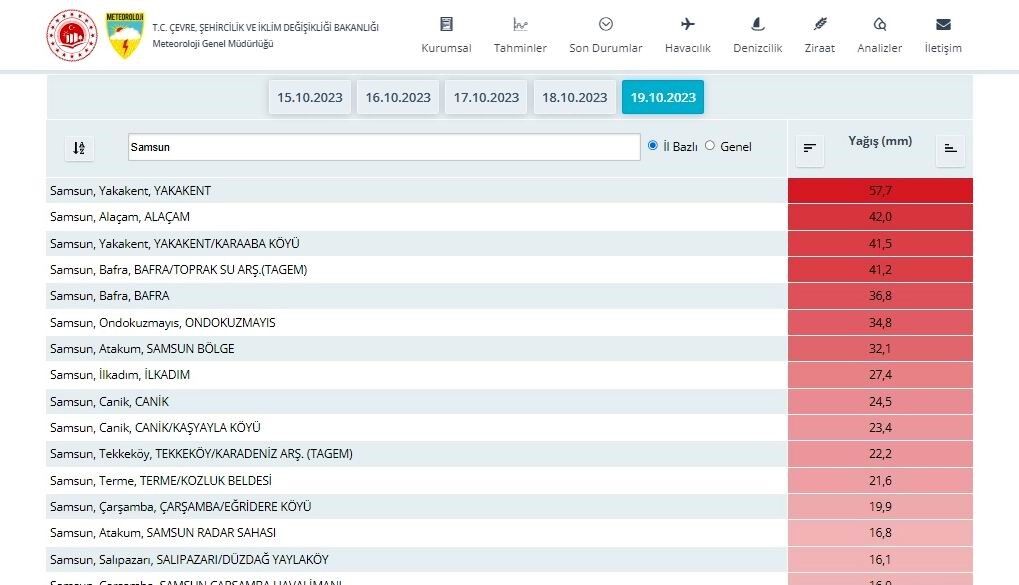The height and width of the screenshot is (585, 1019).
Task: Sort rainfall ascending using right sort icon
Action: [x=950, y=149]
